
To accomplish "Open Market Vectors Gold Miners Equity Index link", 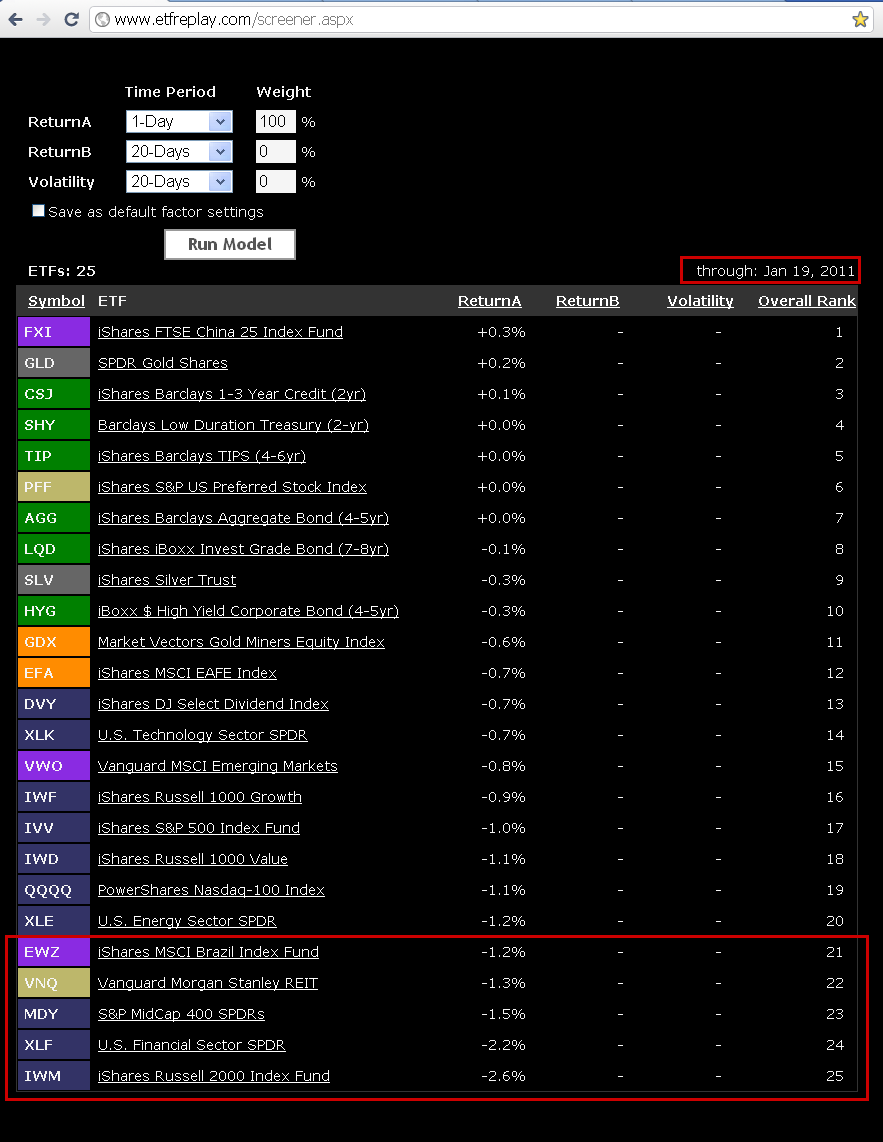I will [241, 642].
